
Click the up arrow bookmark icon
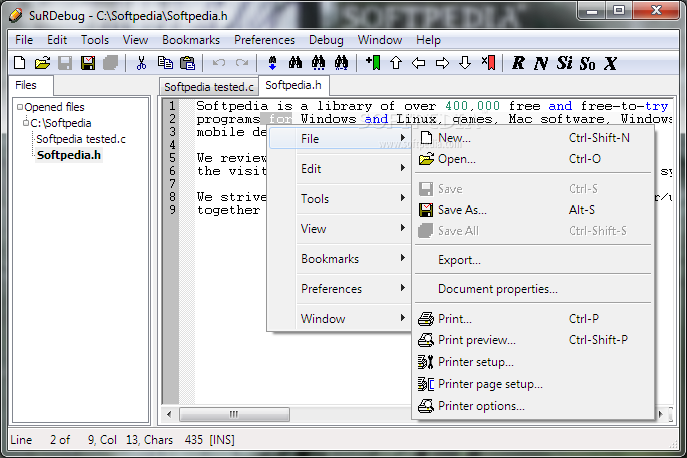(x=396, y=63)
